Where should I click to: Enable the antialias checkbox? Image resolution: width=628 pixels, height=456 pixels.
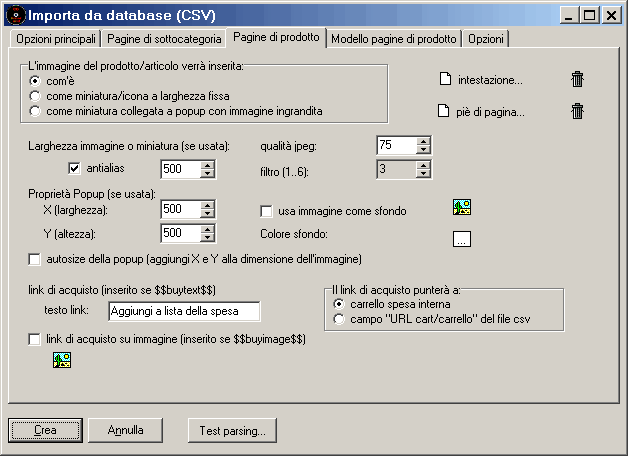pyautogui.click(x=74, y=168)
